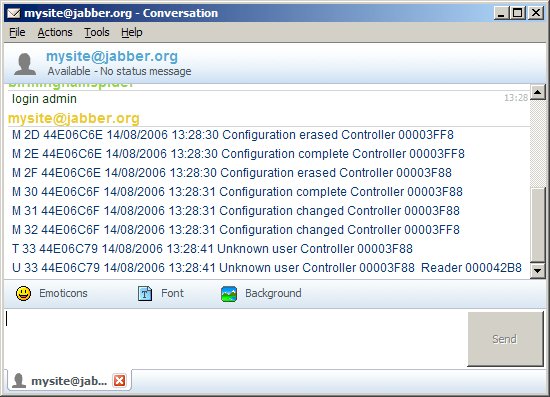Click the Font icon
The height and width of the screenshot is (397, 550).
(x=145, y=294)
